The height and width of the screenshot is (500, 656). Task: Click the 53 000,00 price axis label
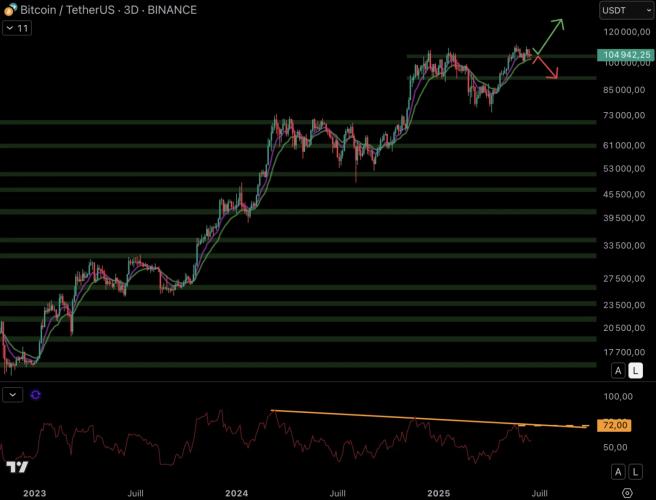pos(624,169)
